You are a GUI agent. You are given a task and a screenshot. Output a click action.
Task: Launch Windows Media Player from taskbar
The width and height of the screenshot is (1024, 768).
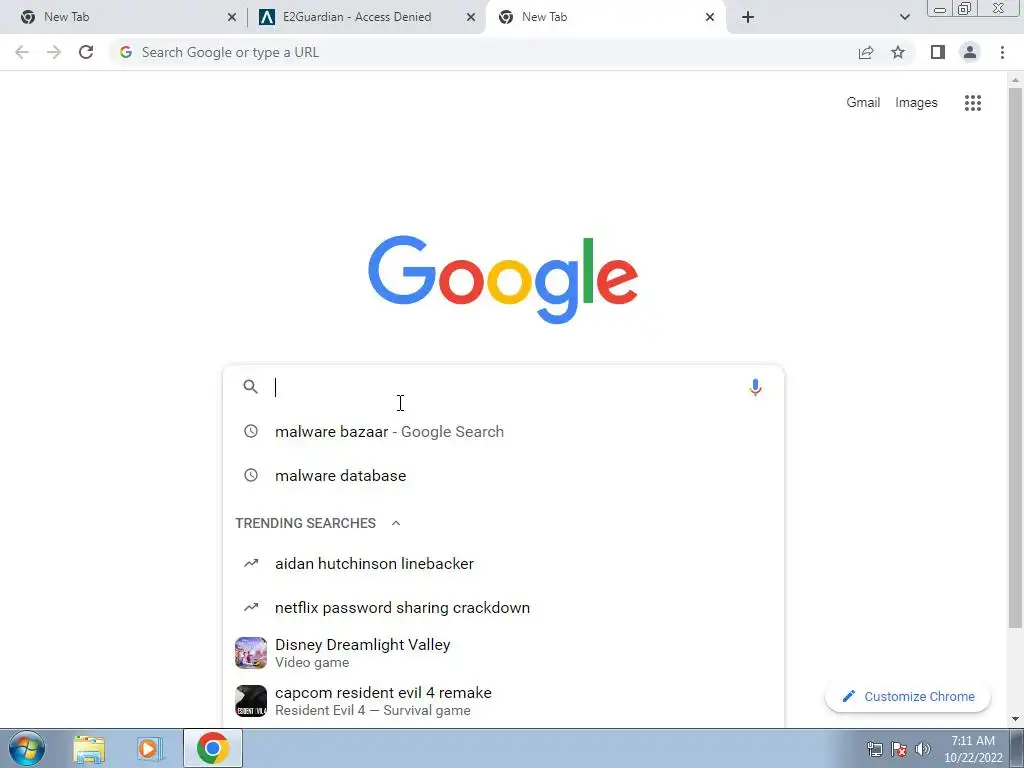pyautogui.click(x=150, y=749)
